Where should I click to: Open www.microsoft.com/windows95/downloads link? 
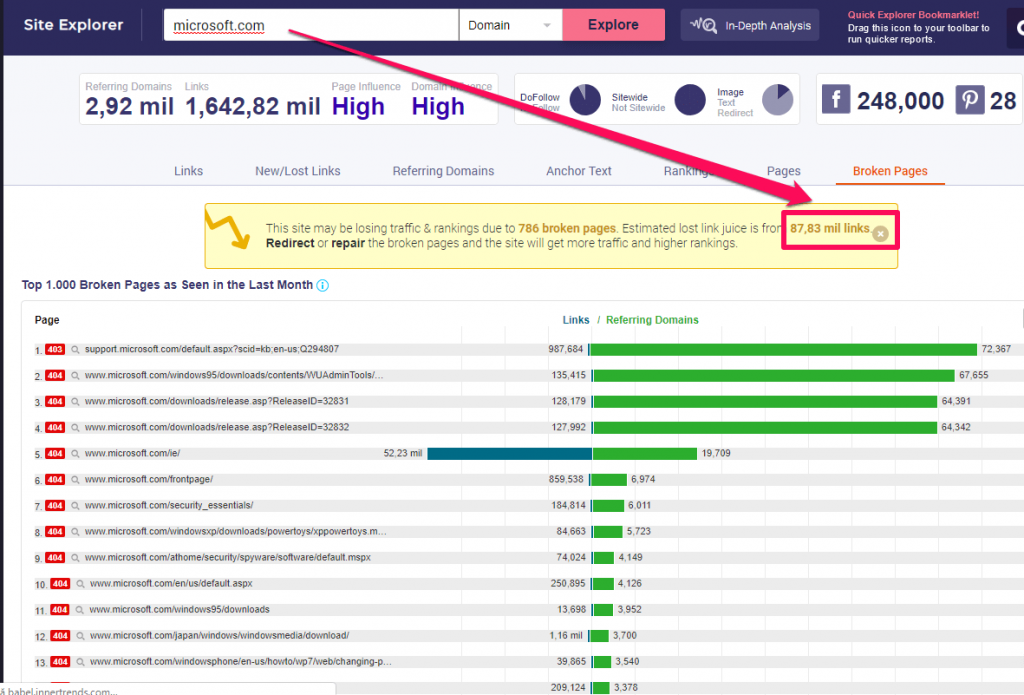pos(179,609)
